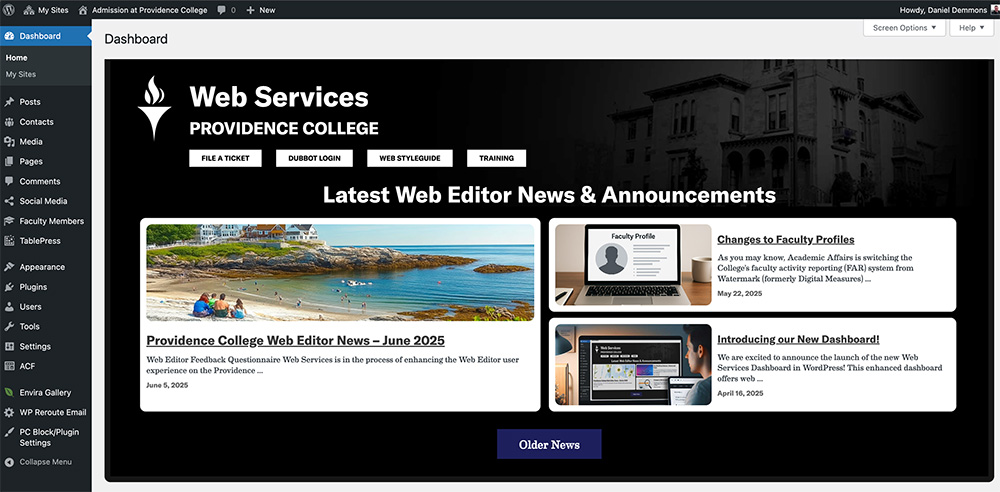1000x492 pixels.
Task: Expand the Screen Options dropdown
Action: click(904, 28)
